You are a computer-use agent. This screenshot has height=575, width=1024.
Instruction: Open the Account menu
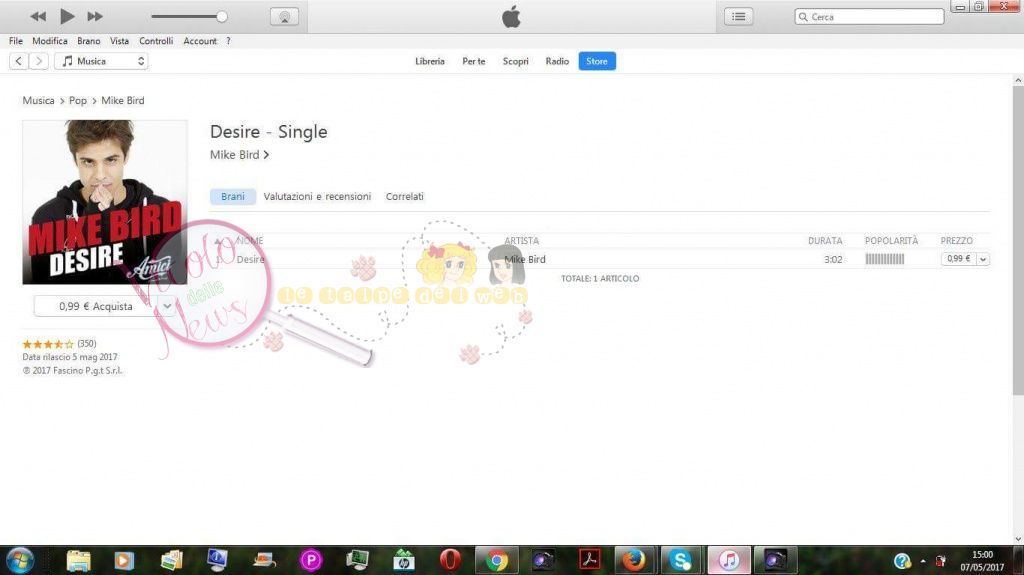(x=200, y=41)
